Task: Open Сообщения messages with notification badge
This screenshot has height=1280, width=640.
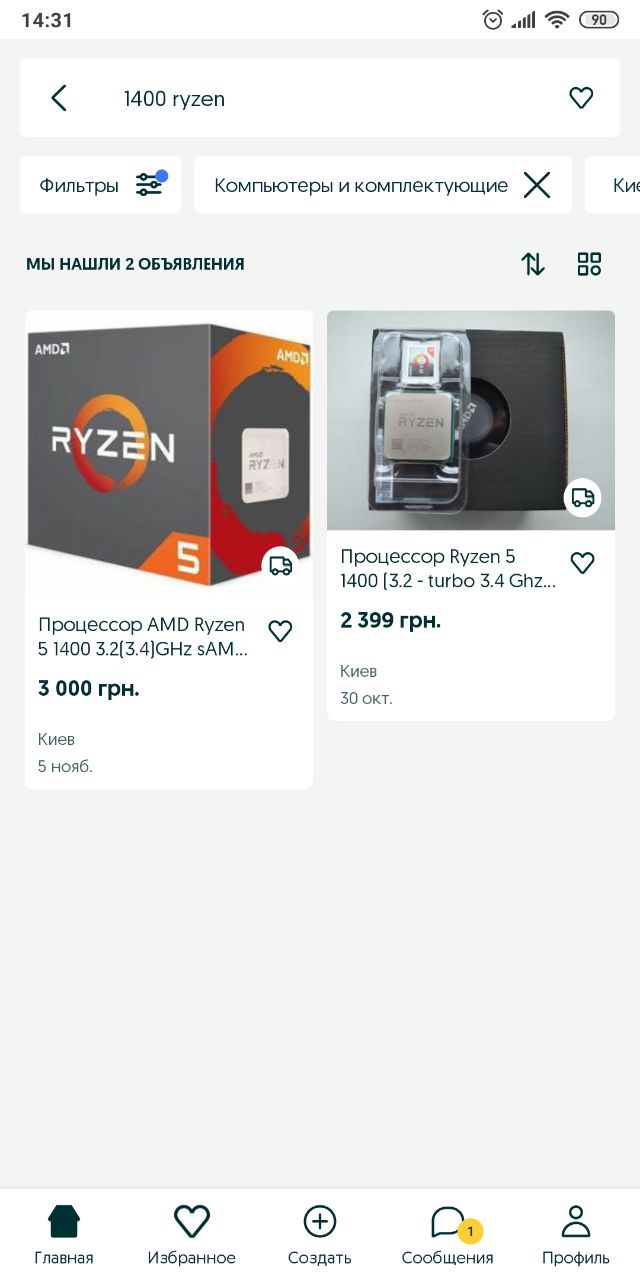Action: [448, 1235]
